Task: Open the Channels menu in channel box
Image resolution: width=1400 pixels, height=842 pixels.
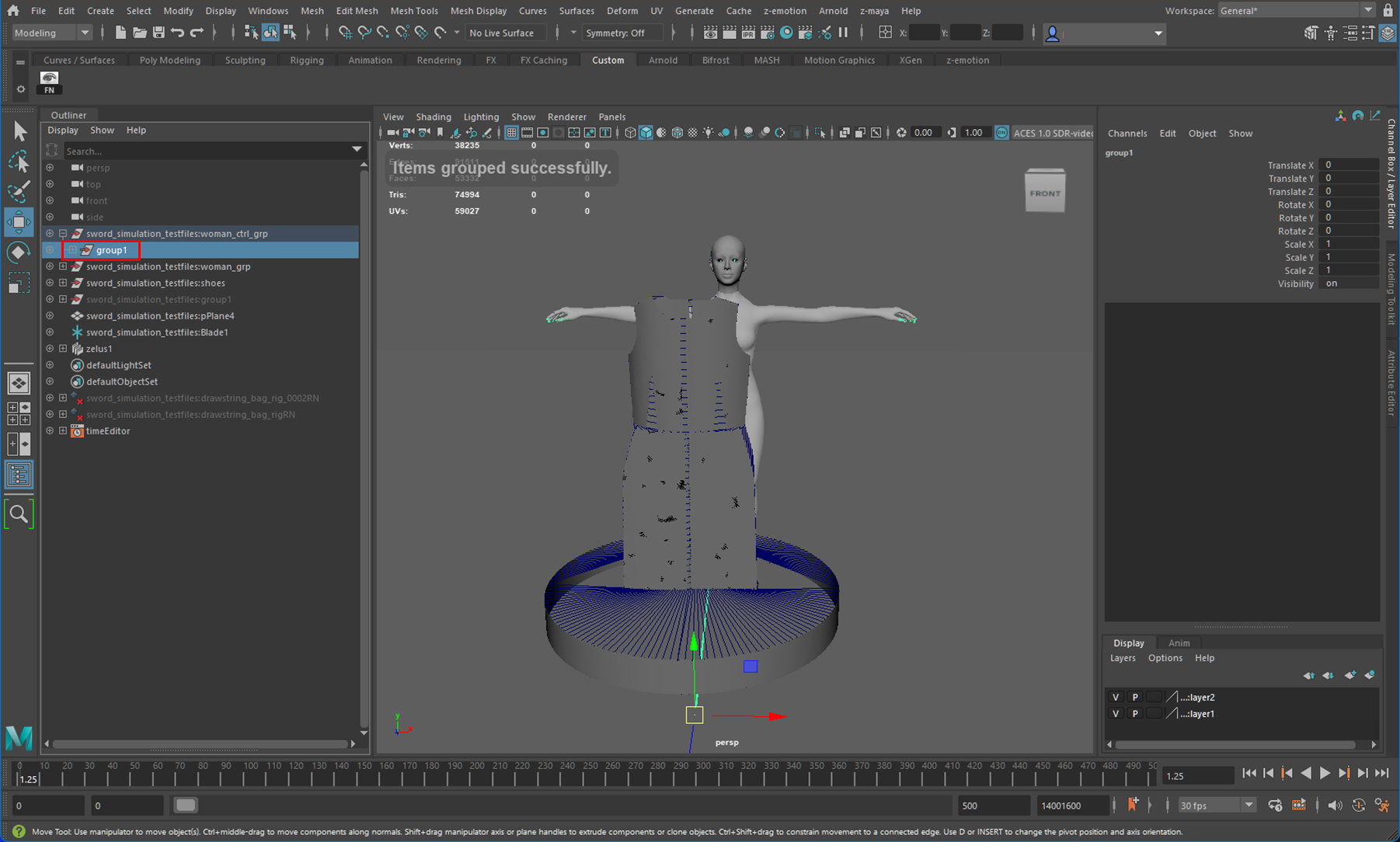Action: pyautogui.click(x=1127, y=133)
